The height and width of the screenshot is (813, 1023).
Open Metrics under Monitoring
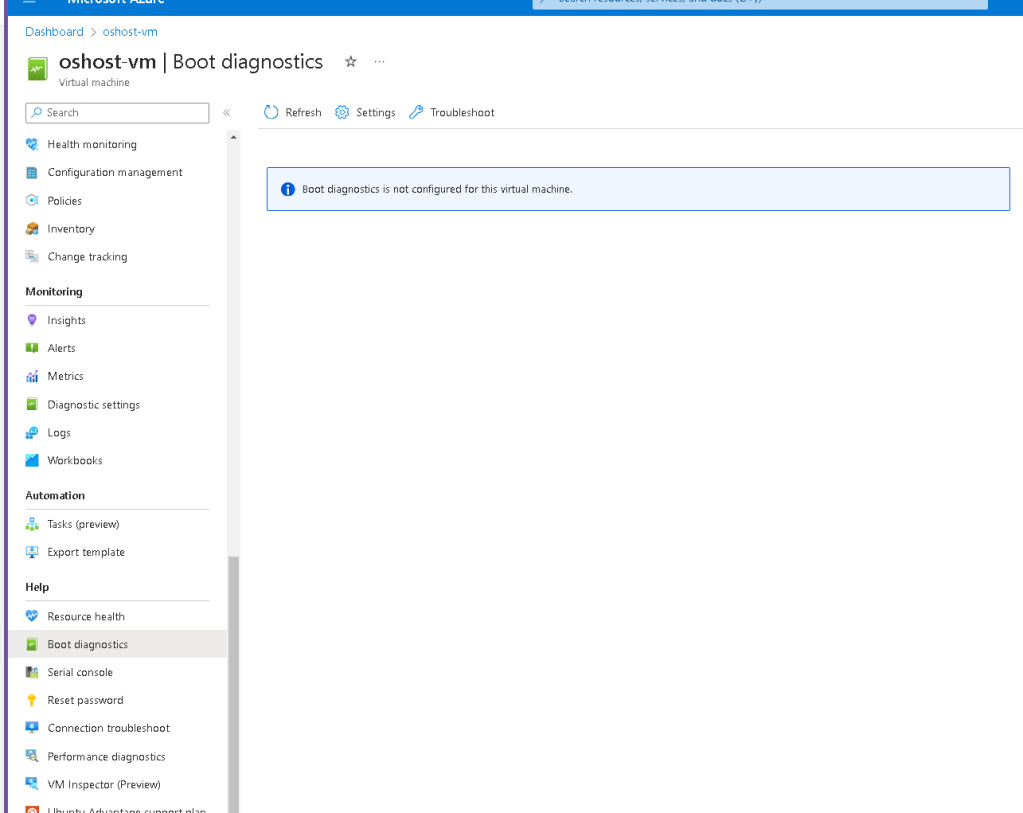[x=65, y=376]
